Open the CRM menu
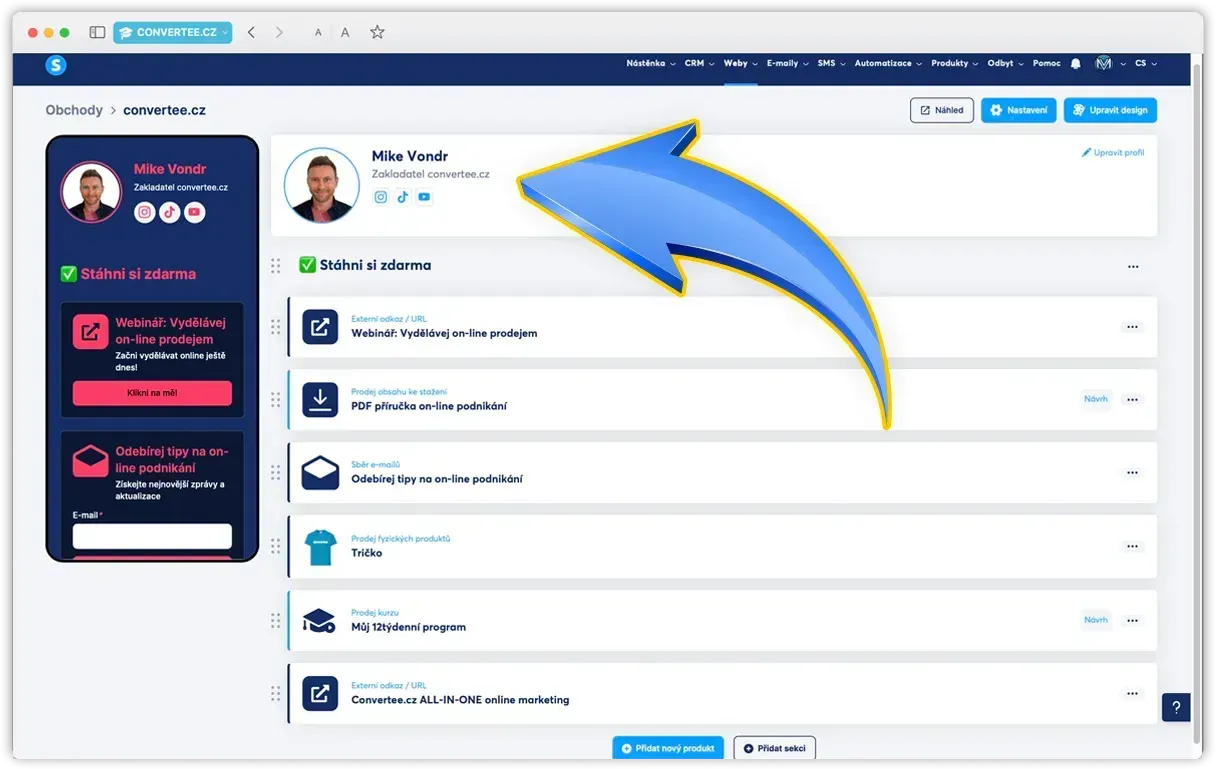The width and height of the screenshot is (1216, 769). (699, 63)
